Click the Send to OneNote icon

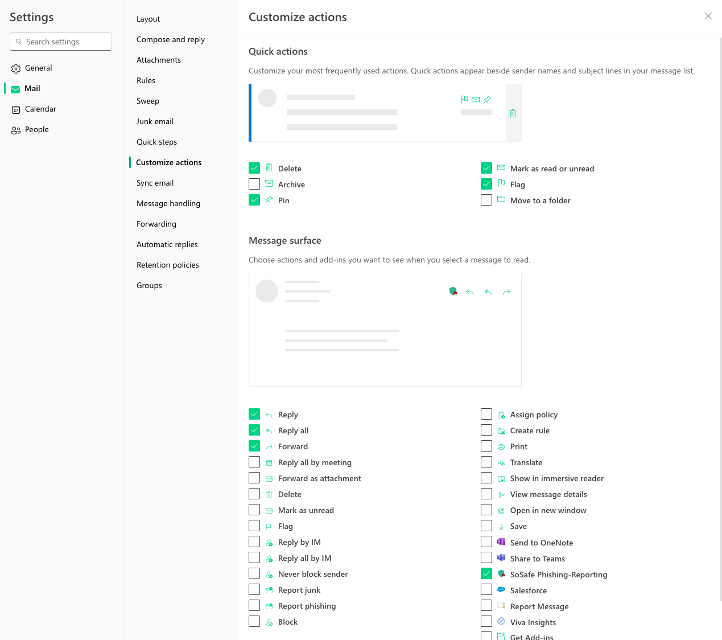(x=501, y=542)
